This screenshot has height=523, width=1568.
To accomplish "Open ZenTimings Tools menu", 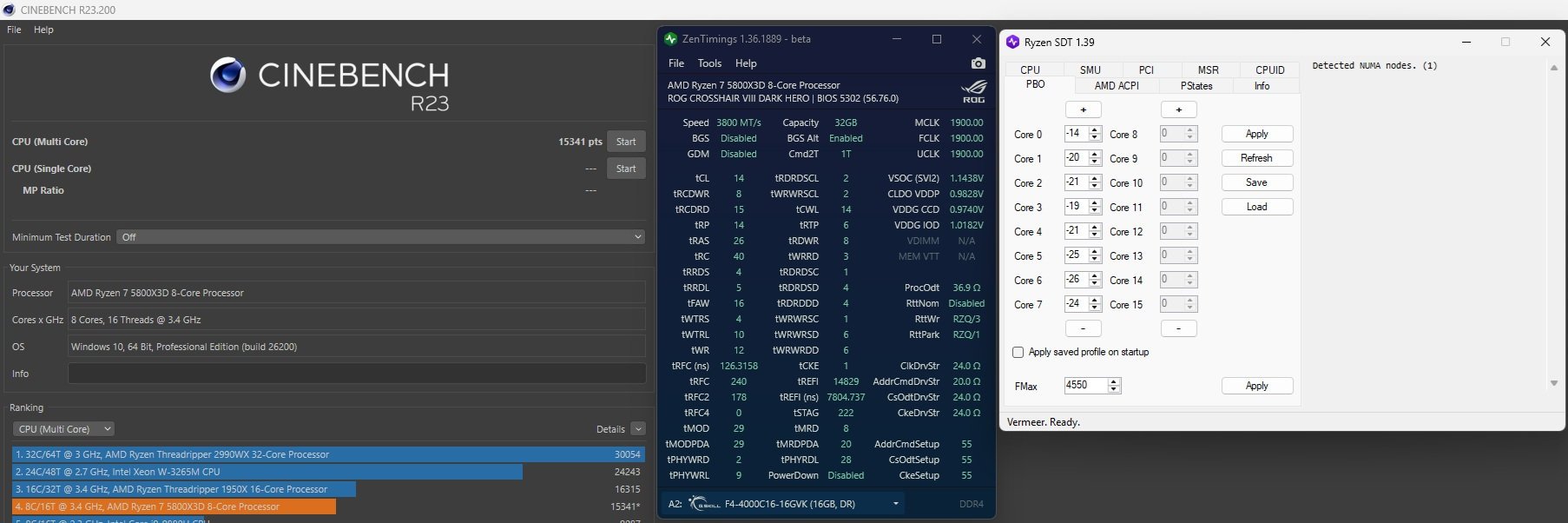I will [709, 63].
